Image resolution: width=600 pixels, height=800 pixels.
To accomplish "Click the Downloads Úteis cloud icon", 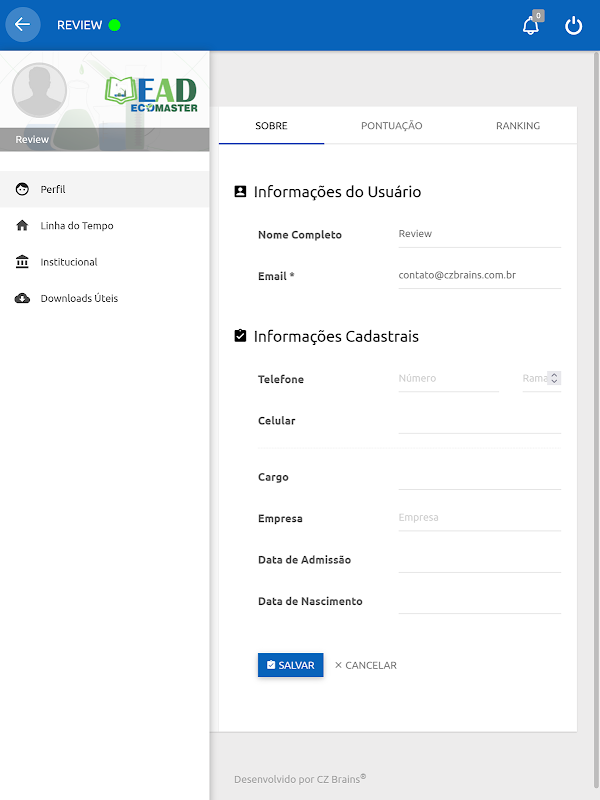I will pos(22,298).
